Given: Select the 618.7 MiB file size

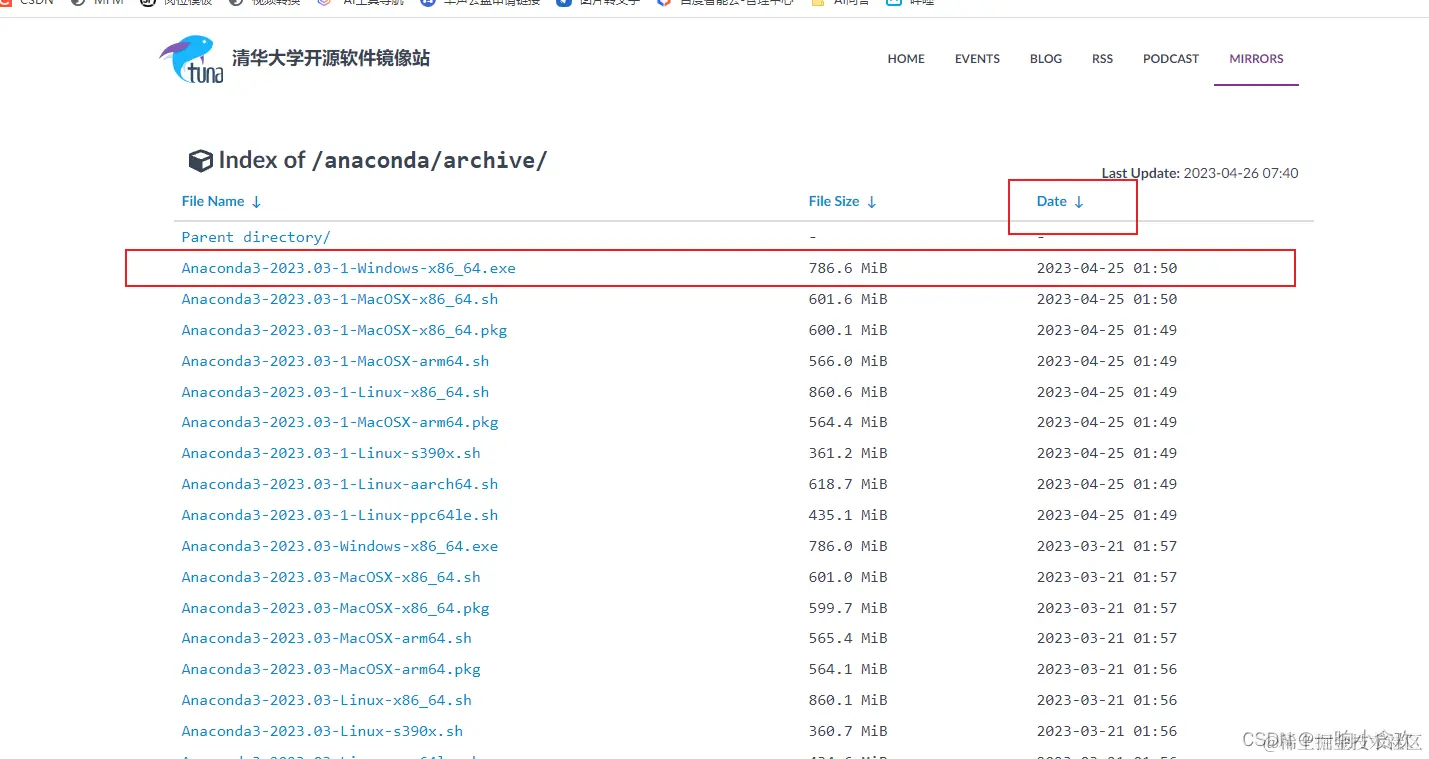Looking at the screenshot, I should click(848, 484).
